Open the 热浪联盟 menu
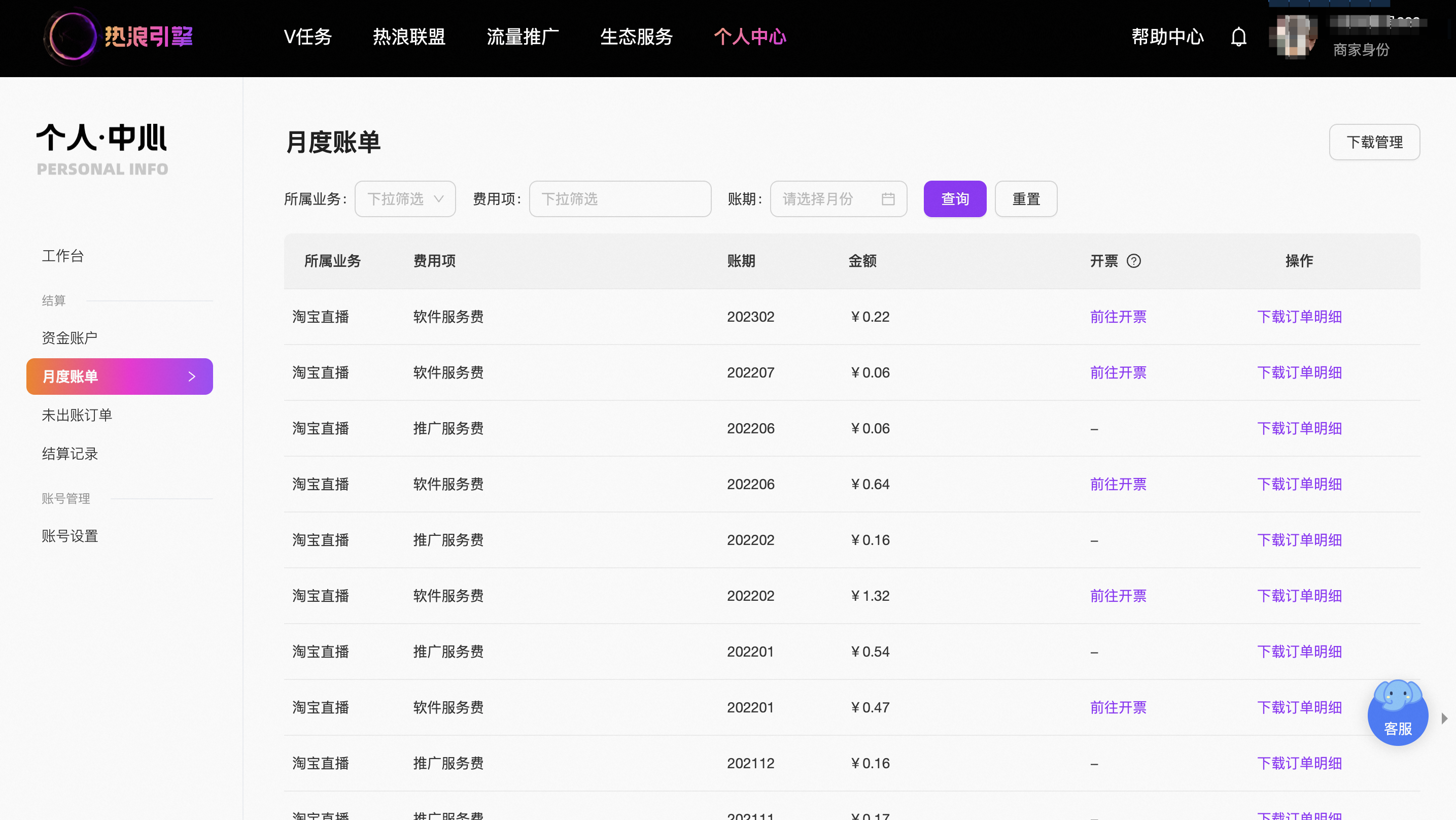The width and height of the screenshot is (1456, 820). [x=409, y=37]
